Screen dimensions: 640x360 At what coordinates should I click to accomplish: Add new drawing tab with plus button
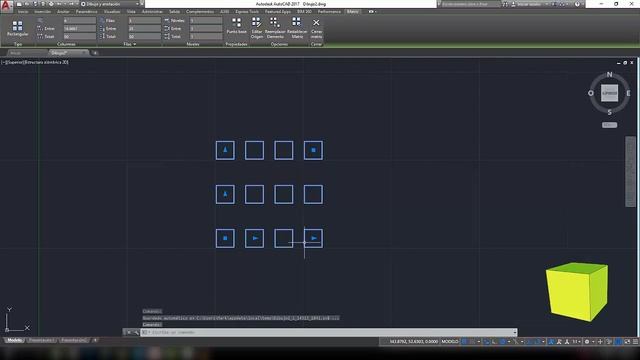[x=95, y=53]
